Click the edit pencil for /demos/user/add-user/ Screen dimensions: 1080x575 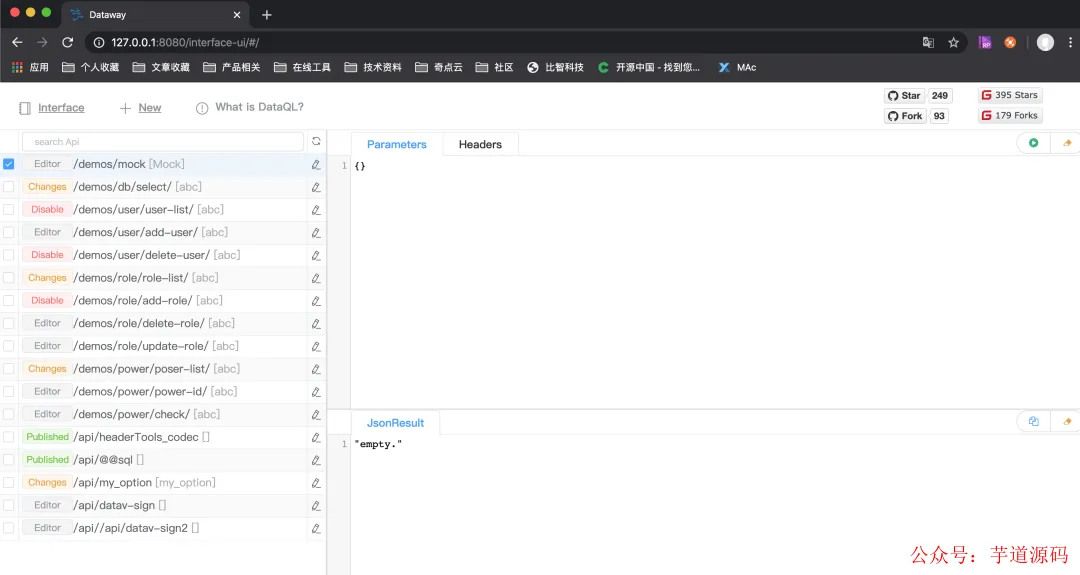click(315, 233)
